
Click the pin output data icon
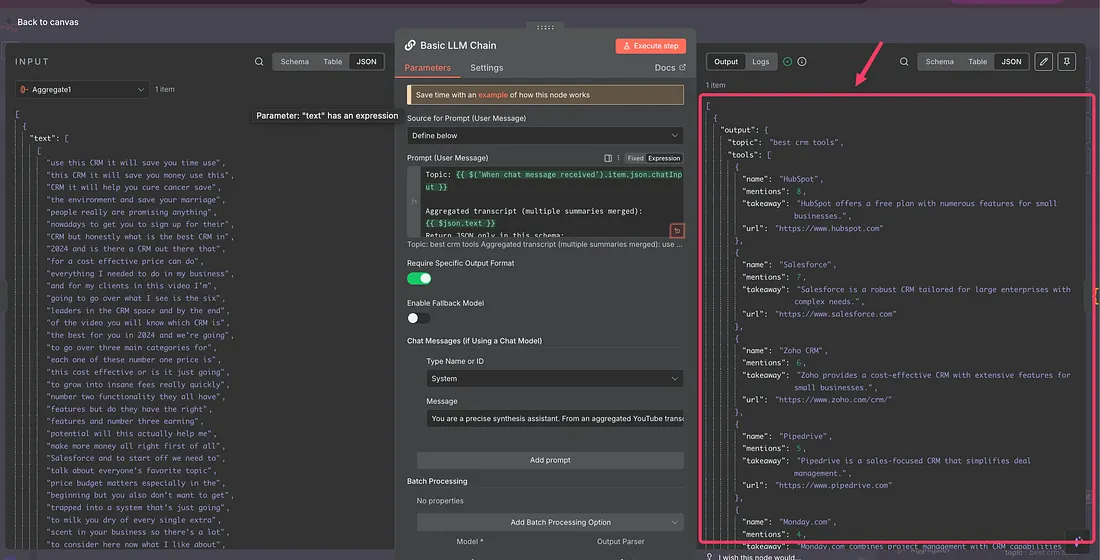pos(1067,62)
